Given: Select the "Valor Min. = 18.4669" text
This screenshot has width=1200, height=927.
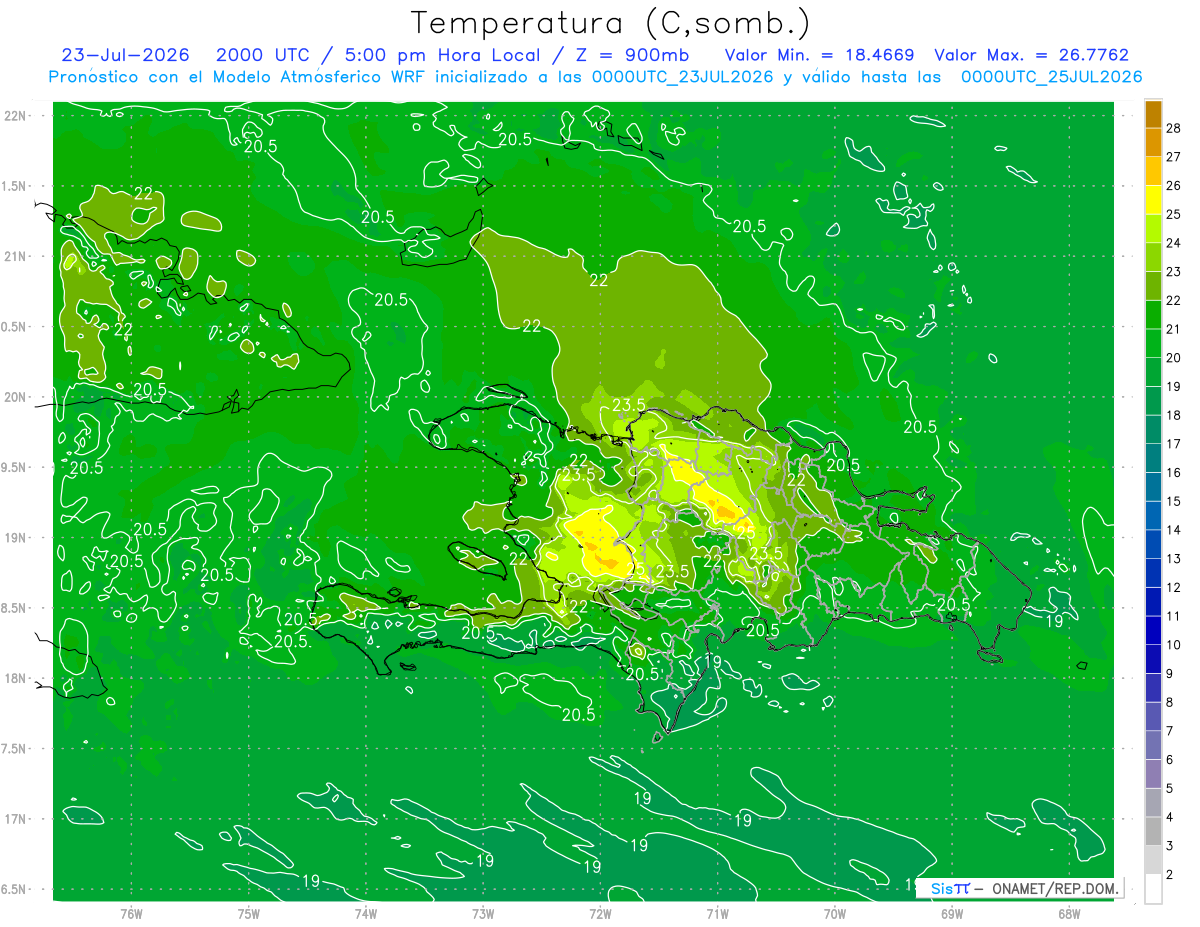Looking at the screenshot, I should tap(819, 55).
